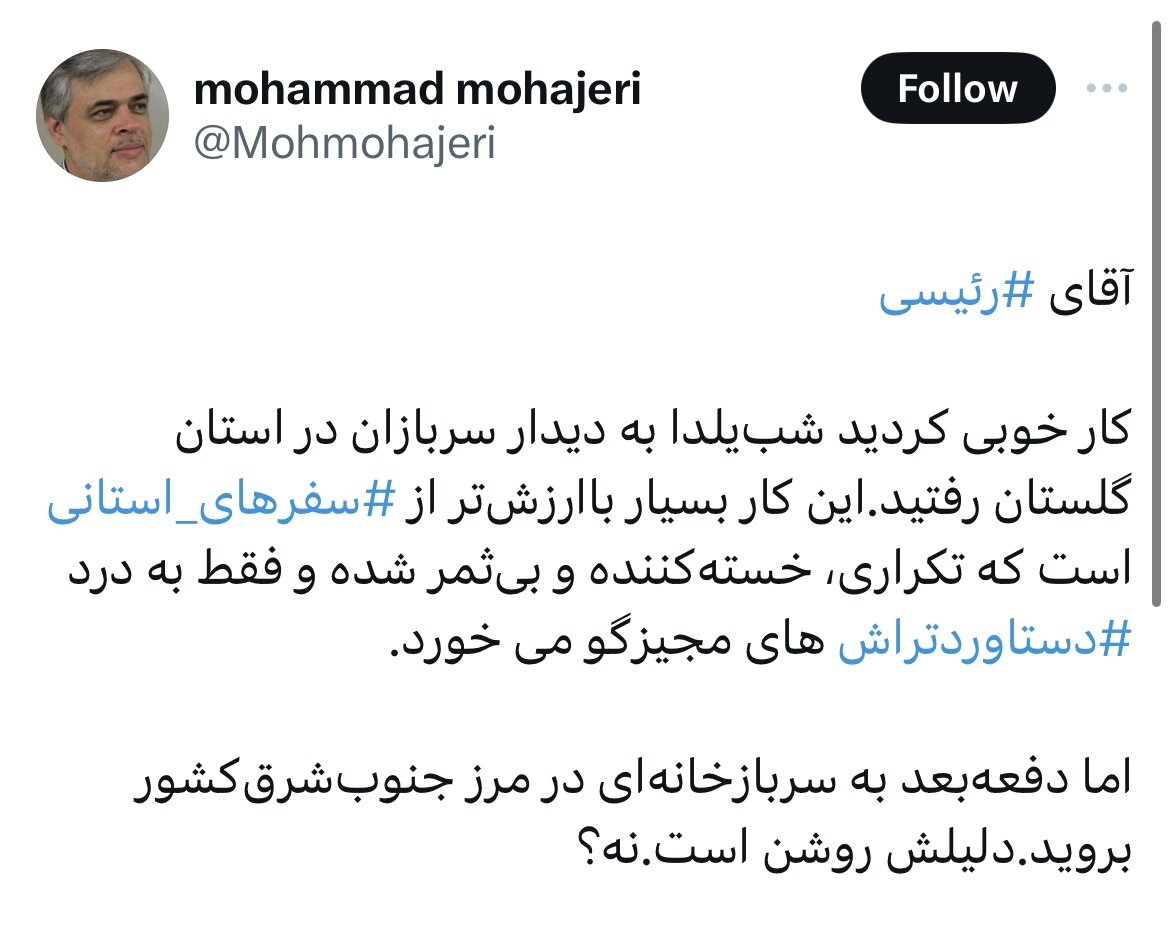Click the three-dot more options icon
The height and width of the screenshot is (934, 1170).
(1107, 89)
